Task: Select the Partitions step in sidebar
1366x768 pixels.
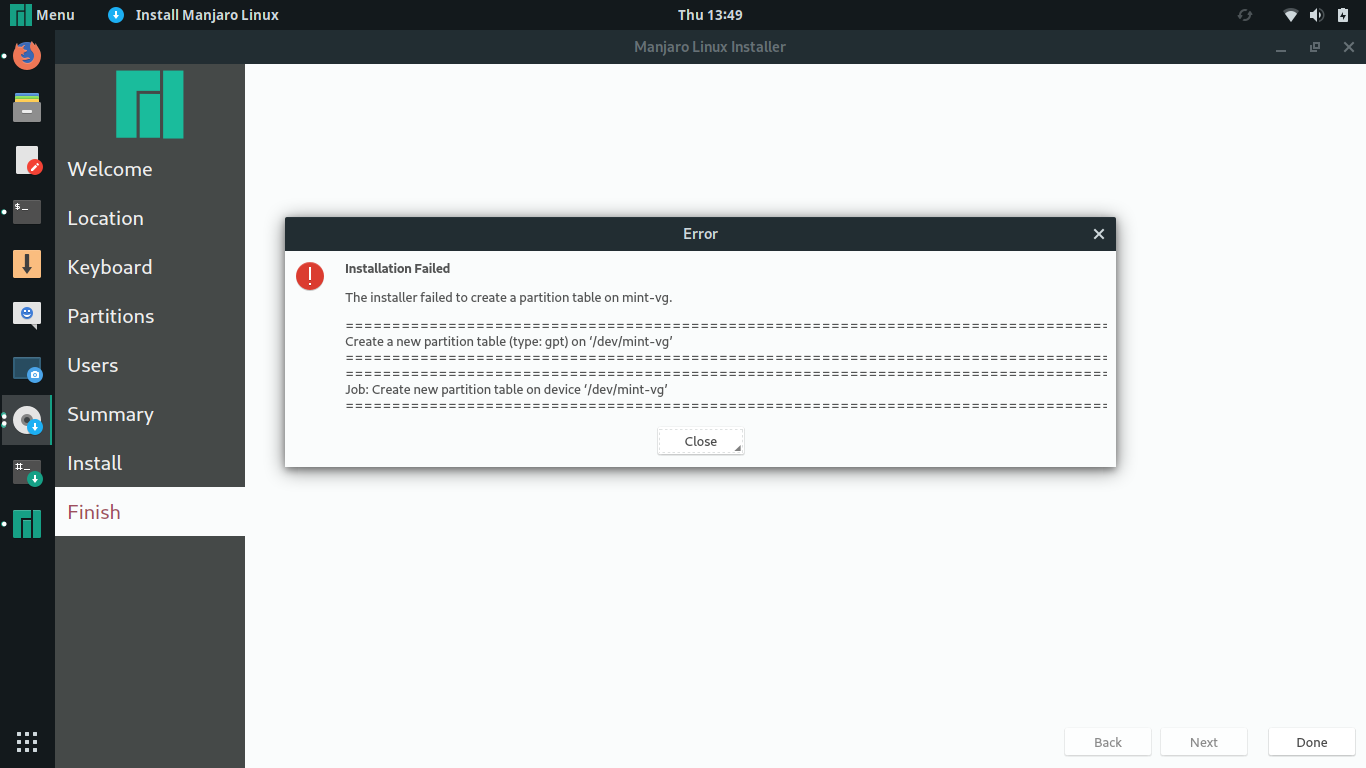Action: 150,316
